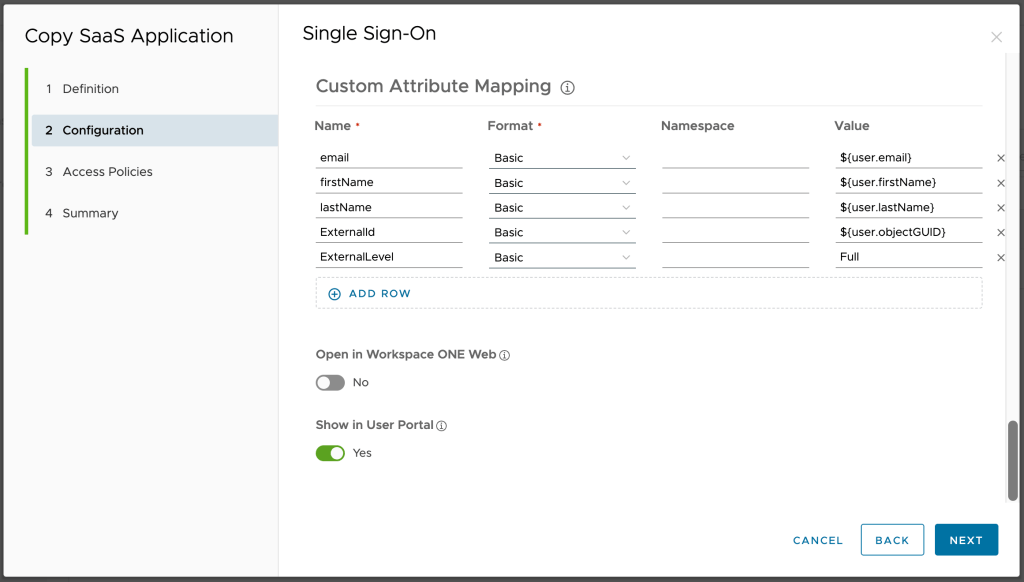Open Format dropdown for ExternalLevel row

562,258
